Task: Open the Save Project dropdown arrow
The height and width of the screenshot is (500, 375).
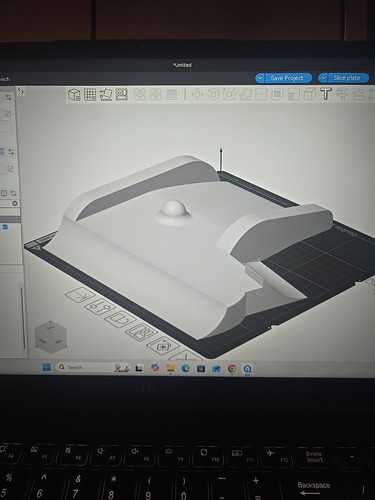Action: click(260, 78)
